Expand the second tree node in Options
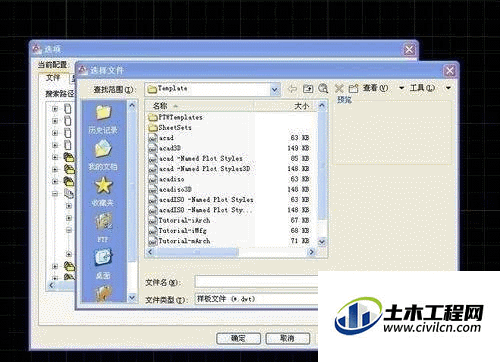Viewport: 500px width, 362px height. coord(55,121)
